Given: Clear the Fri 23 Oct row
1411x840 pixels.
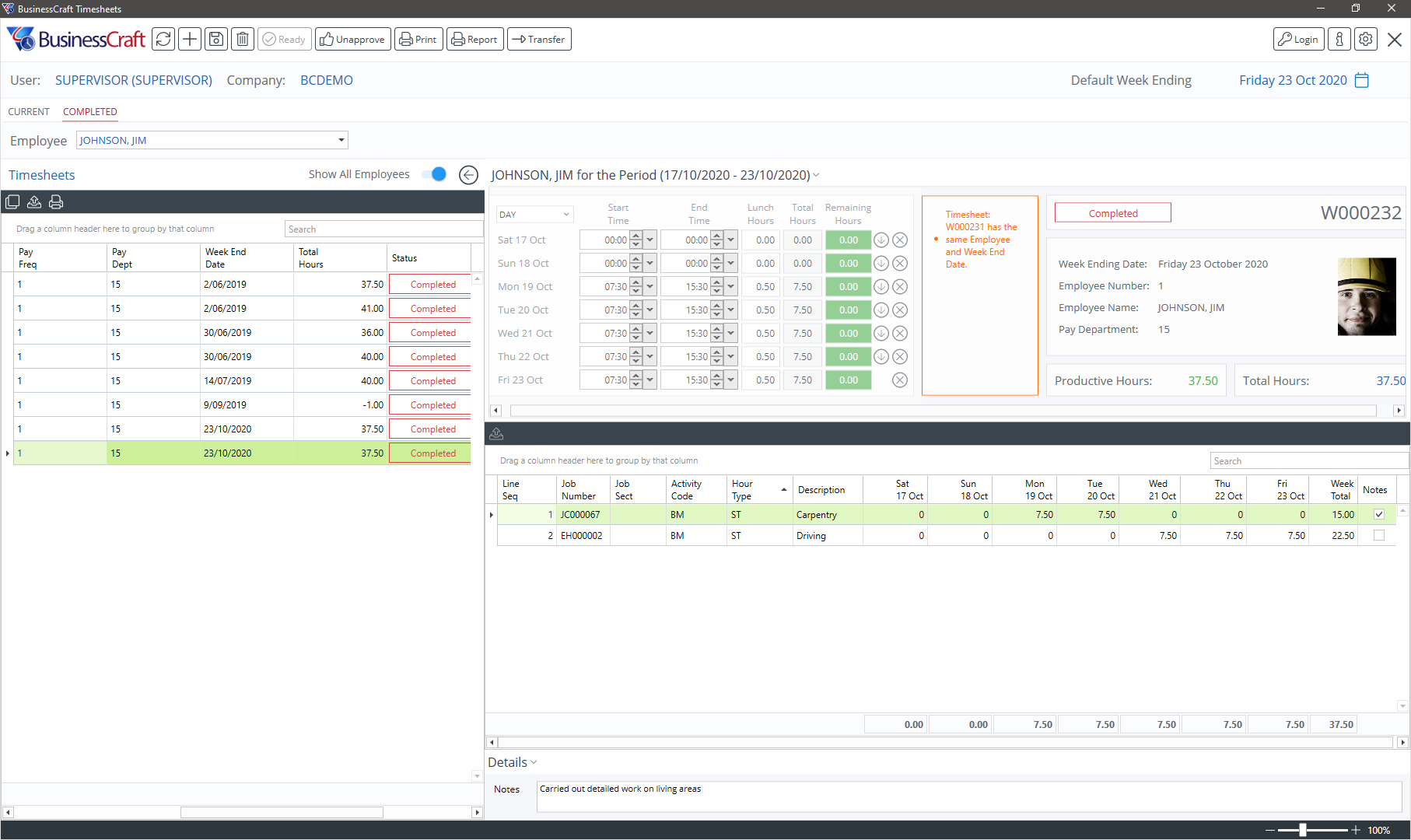Looking at the screenshot, I should pos(900,380).
